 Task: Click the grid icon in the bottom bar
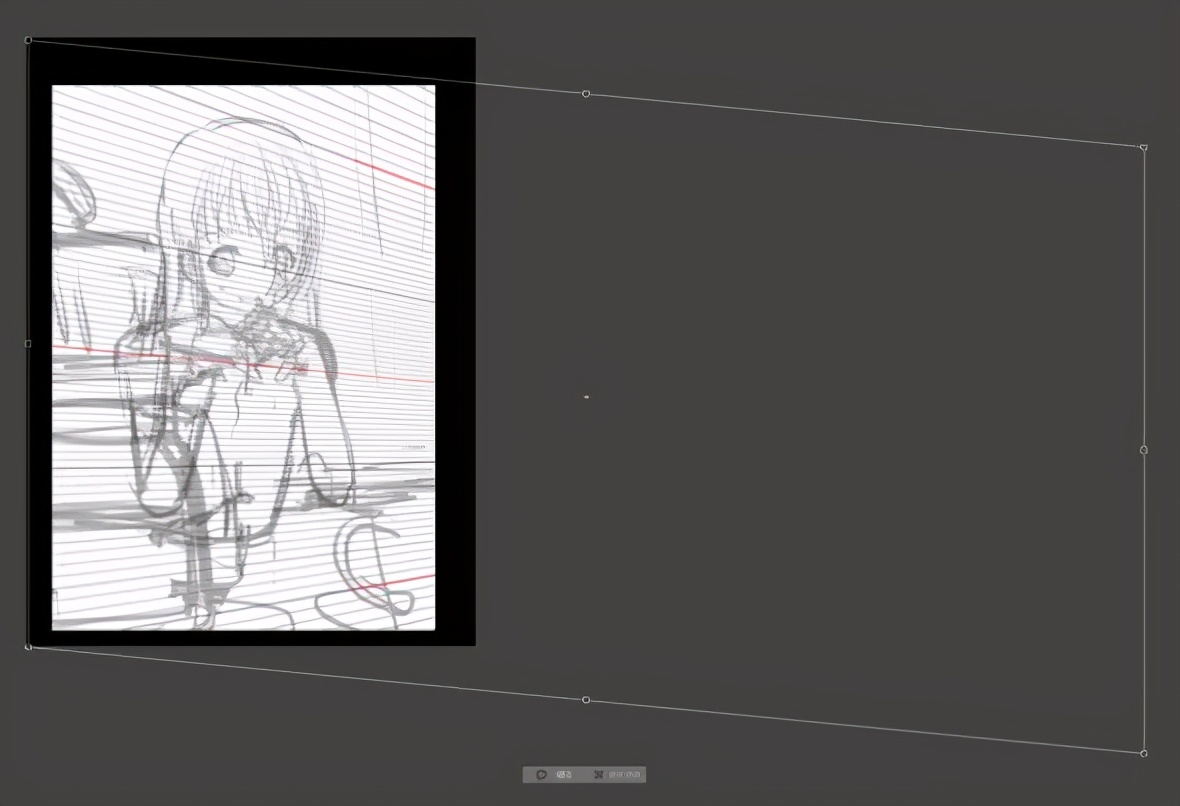click(x=598, y=774)
